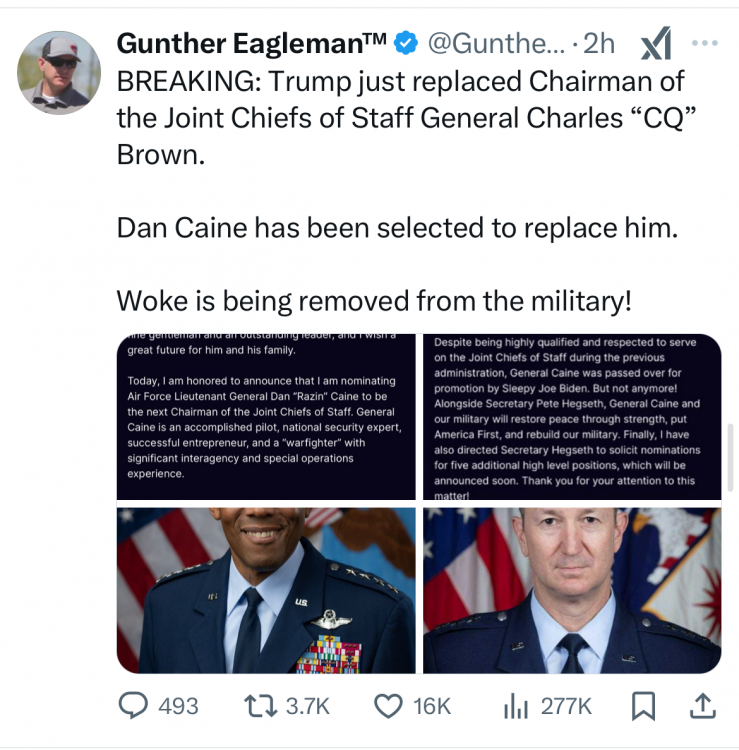Tap the share upload arrow icon
Screen dimensions: 739x750
click(x=704, y=706)
